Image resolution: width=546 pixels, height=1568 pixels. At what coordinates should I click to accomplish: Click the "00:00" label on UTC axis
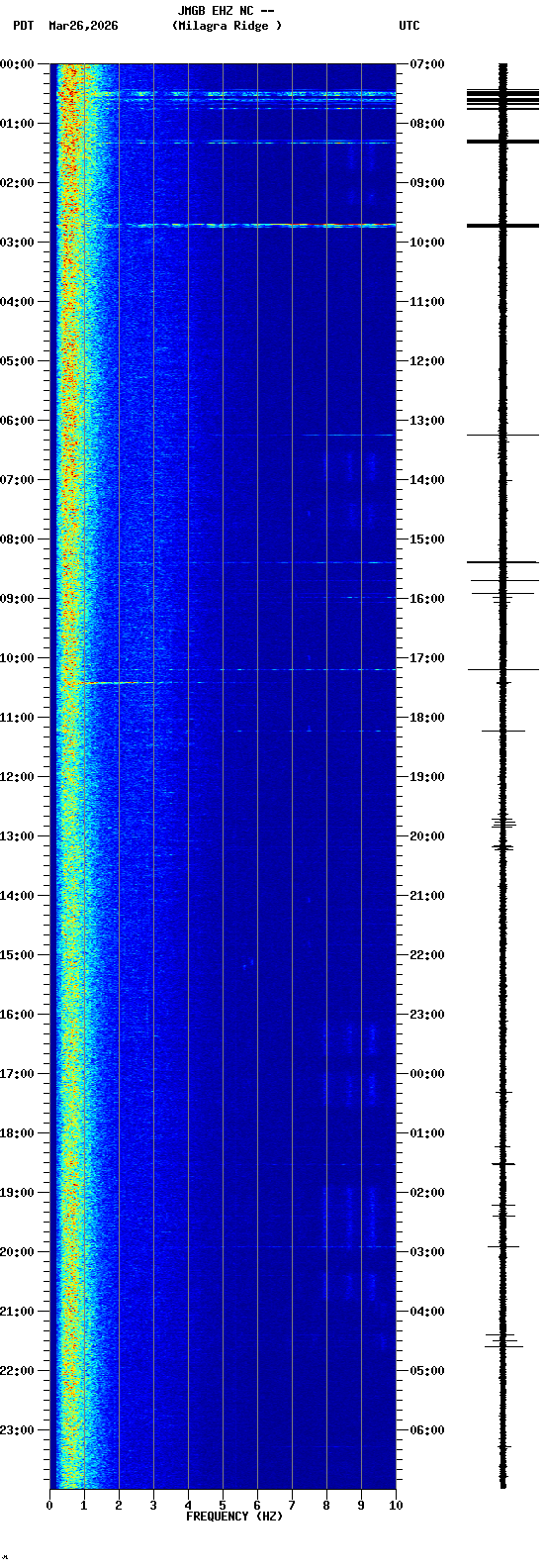pyautogui.click(x=426, y=1074)
